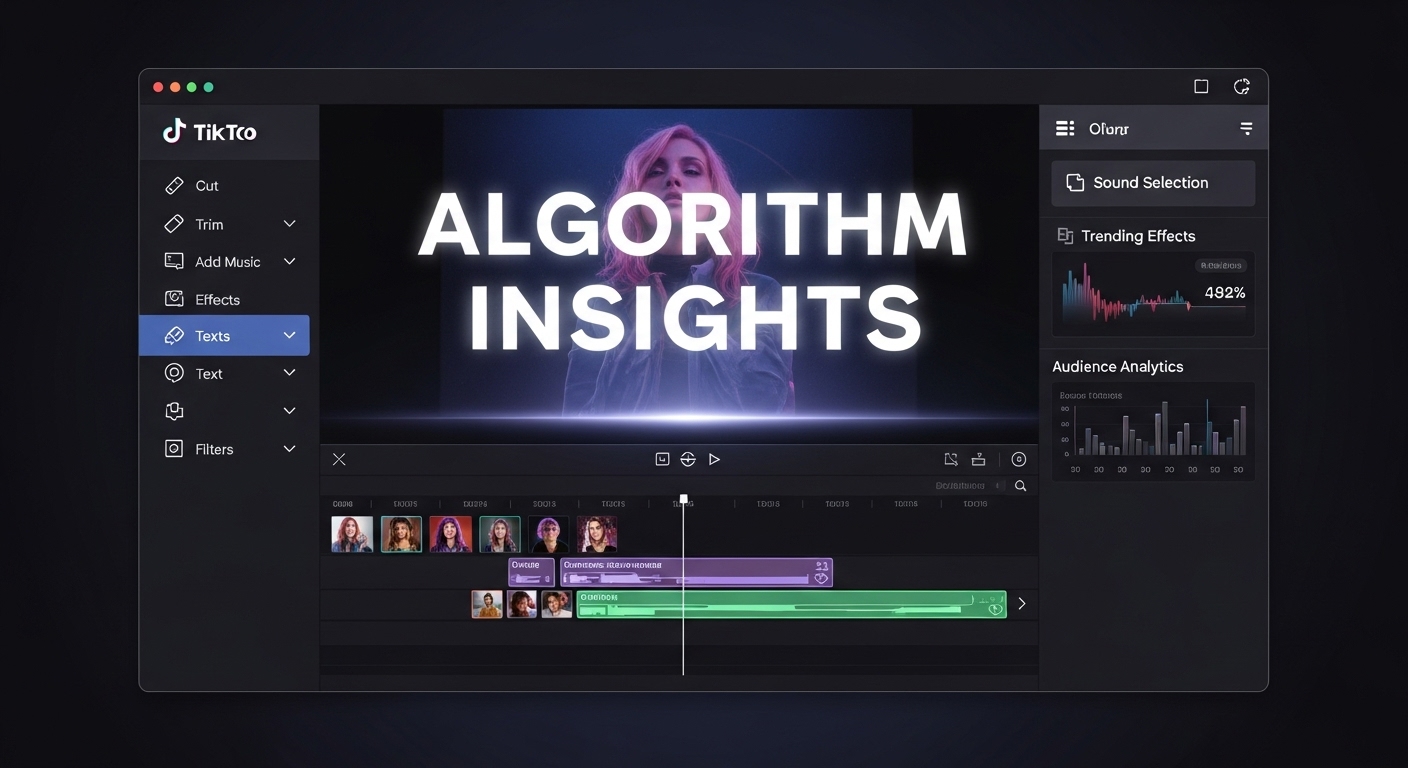Click the export tray icon above the timeline
Image resolution: width=1408 pixels, height=768 pixels.
[x=978, y=460]
